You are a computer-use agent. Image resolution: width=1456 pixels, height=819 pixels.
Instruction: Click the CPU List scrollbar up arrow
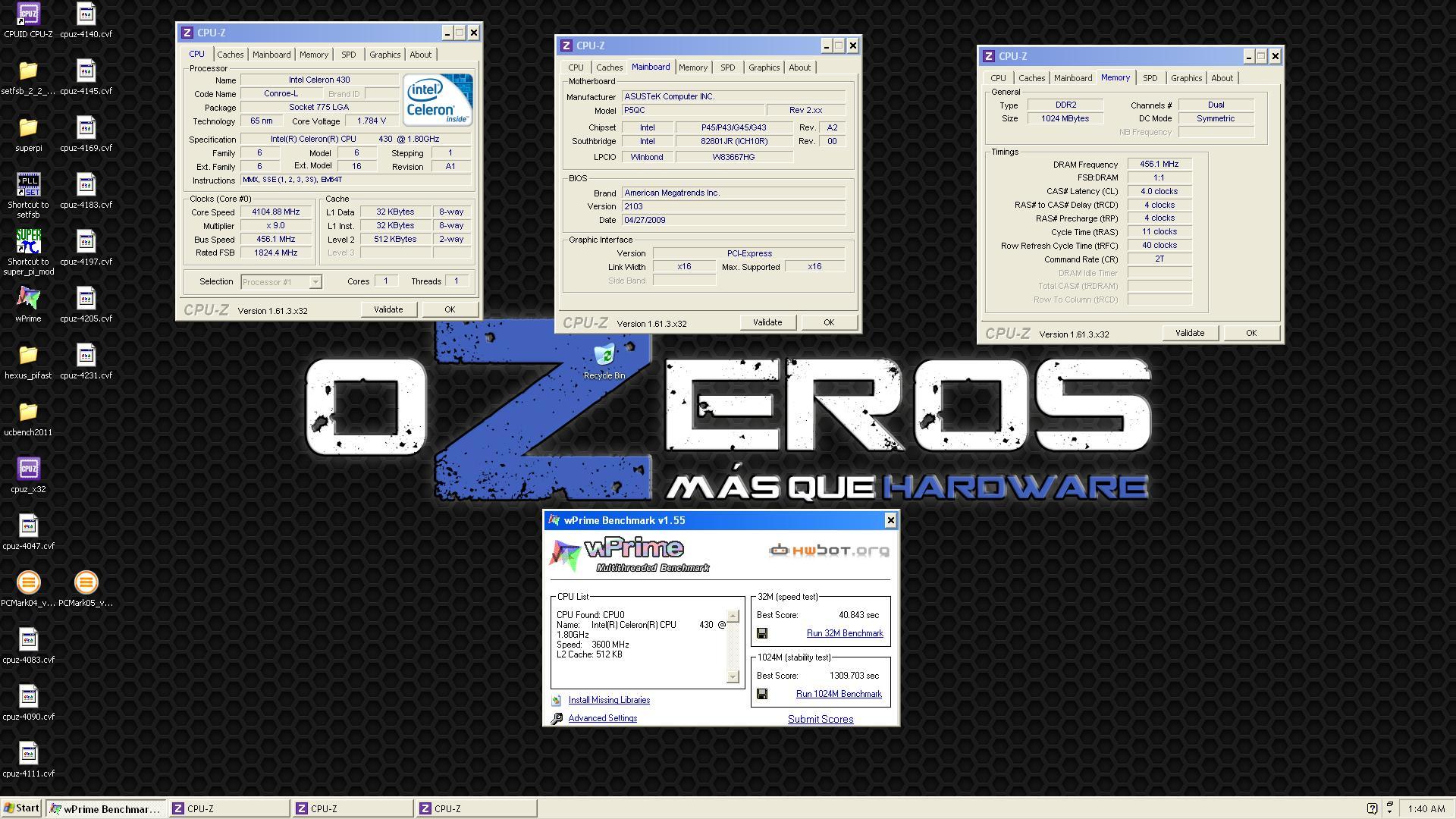733,617
